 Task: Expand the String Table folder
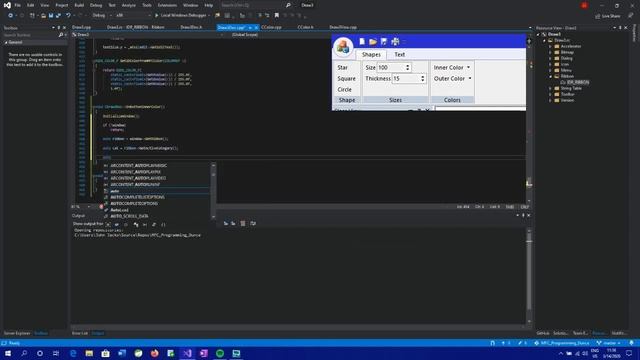tap(550, 88)
